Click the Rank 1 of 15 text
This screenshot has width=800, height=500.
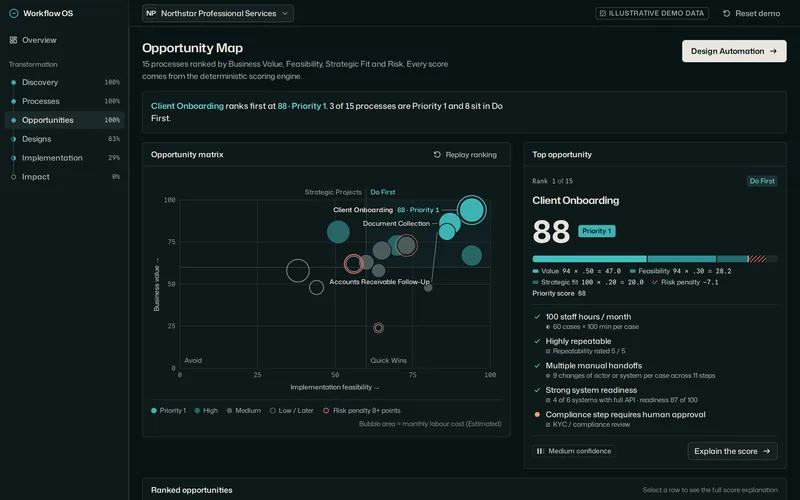pos(552,181)
